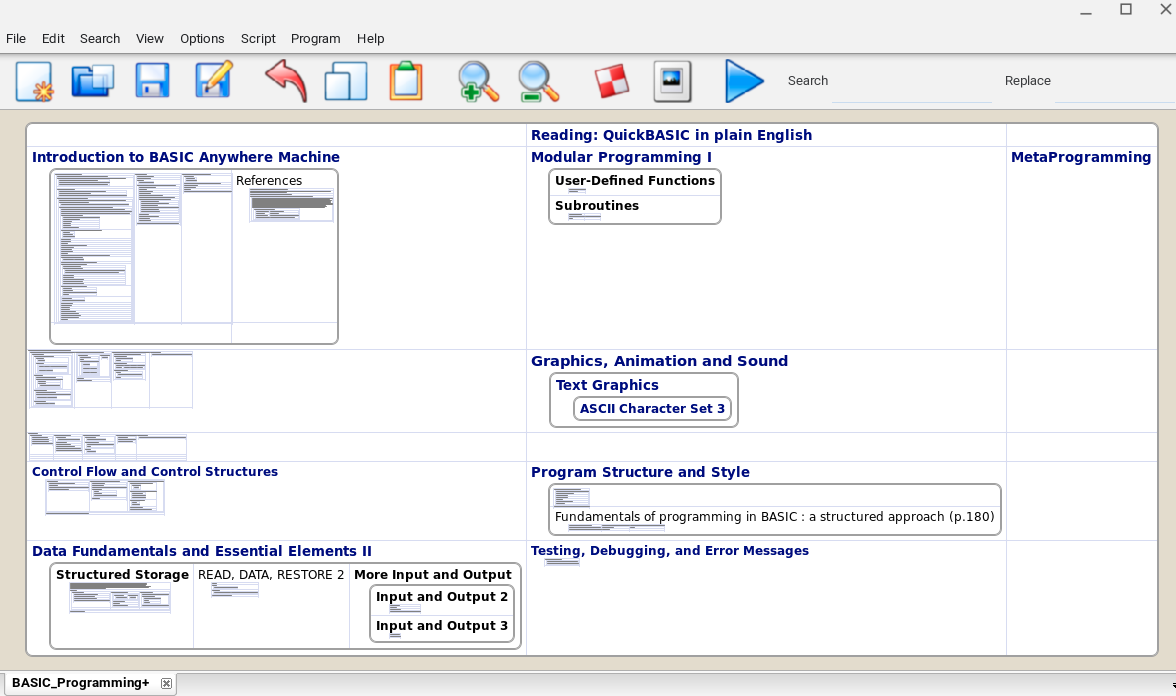This screenshot has width=1176, height=696.
Task: Select the 'Reading: QuickBASIC in plain English' cell
Action: coord(671,135)
